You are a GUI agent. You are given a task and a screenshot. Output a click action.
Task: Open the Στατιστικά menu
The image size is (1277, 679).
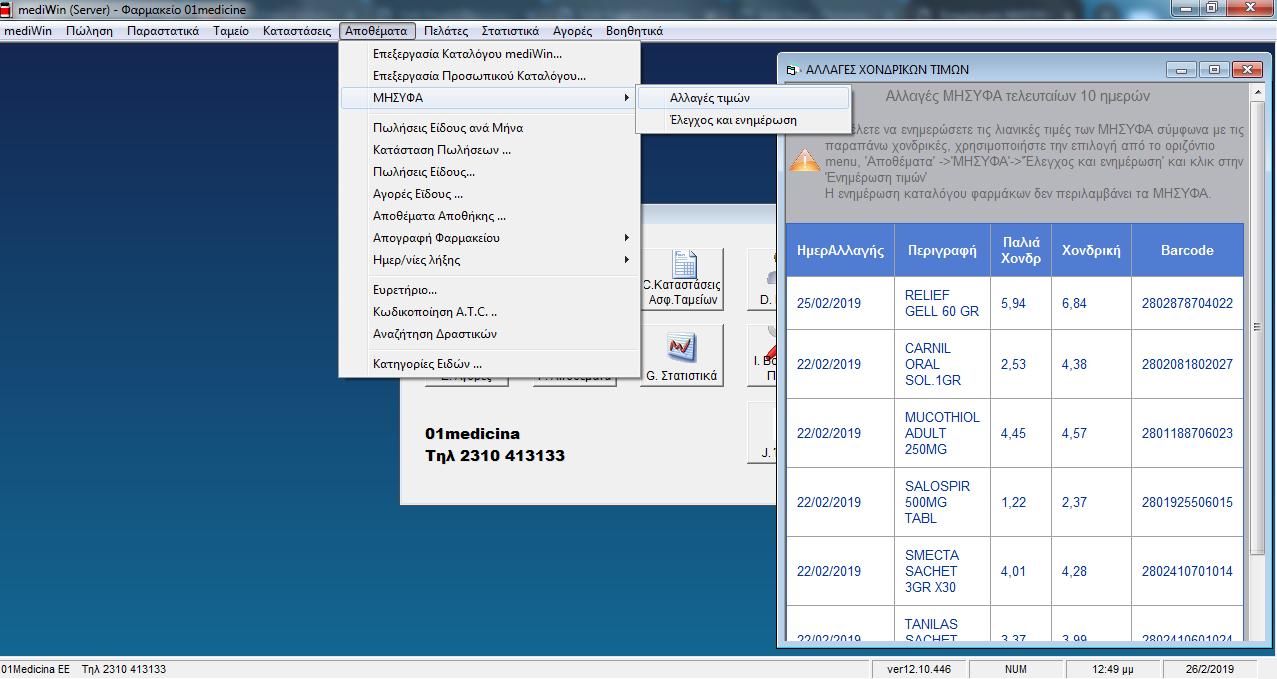pos(510,31)
